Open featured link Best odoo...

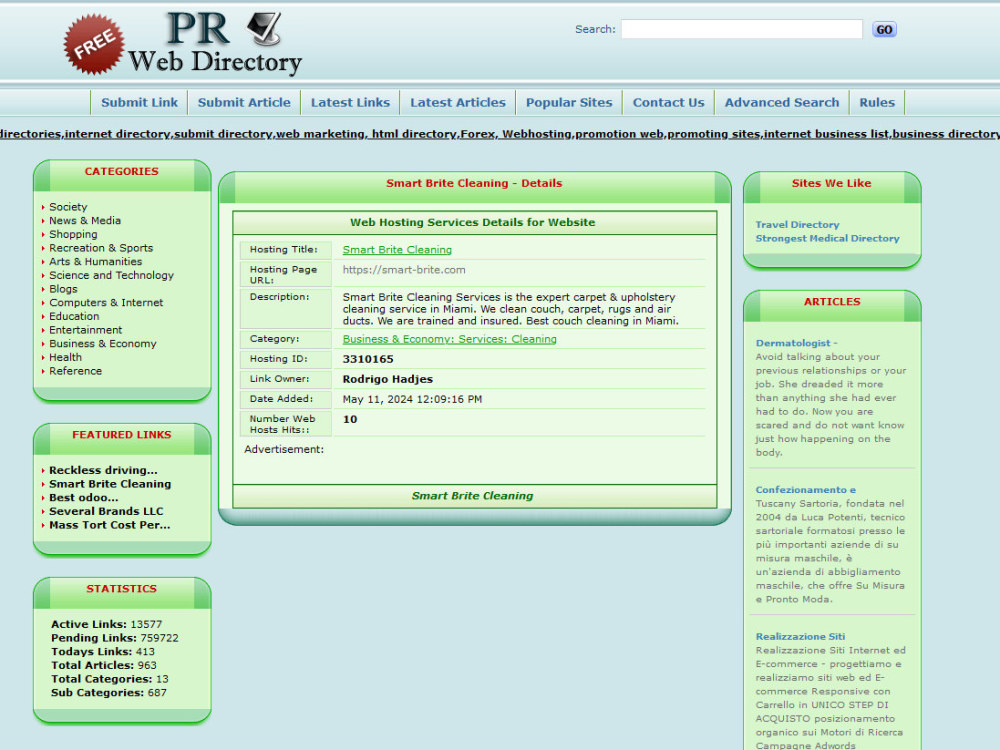click(84, 498)
